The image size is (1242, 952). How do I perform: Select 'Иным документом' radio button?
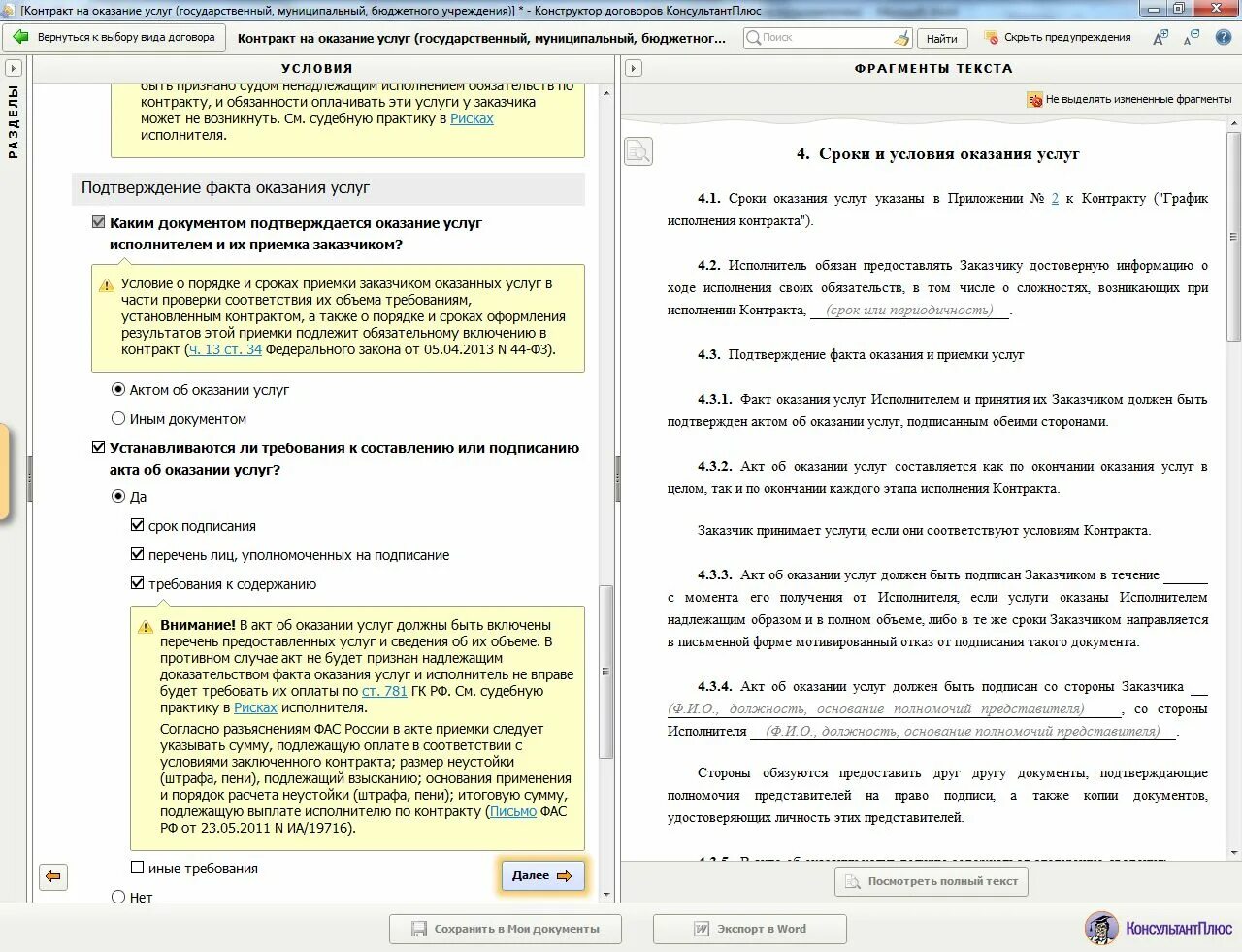[118, 418]
